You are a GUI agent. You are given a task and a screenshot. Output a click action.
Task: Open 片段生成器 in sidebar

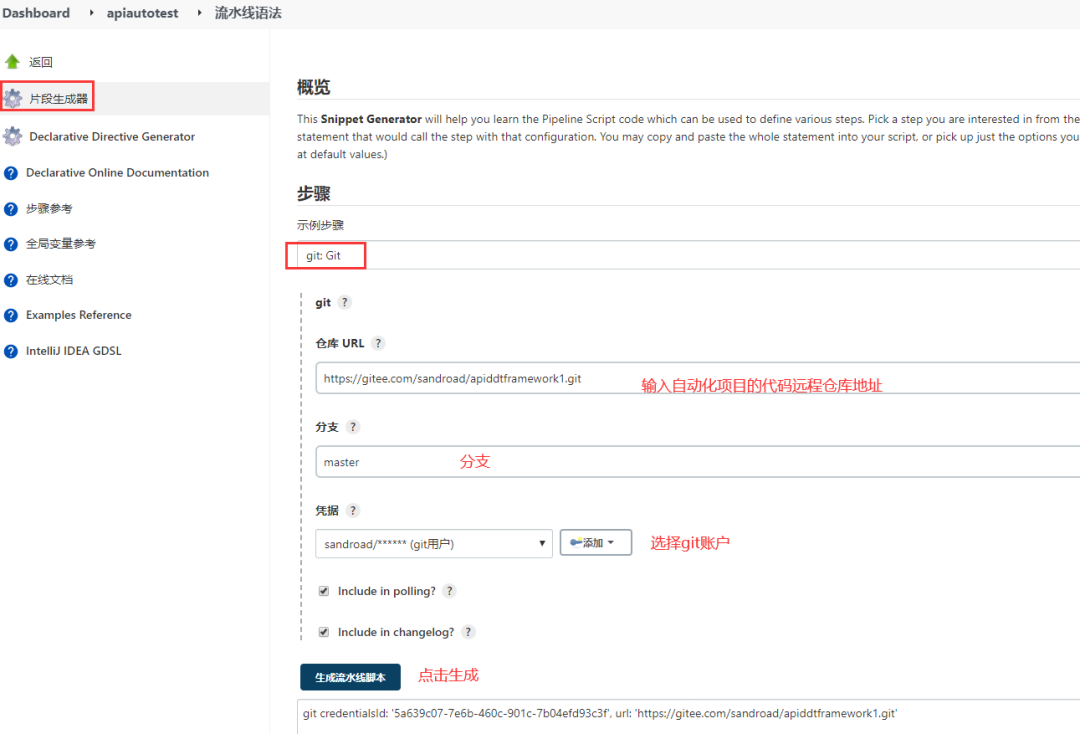59,99
